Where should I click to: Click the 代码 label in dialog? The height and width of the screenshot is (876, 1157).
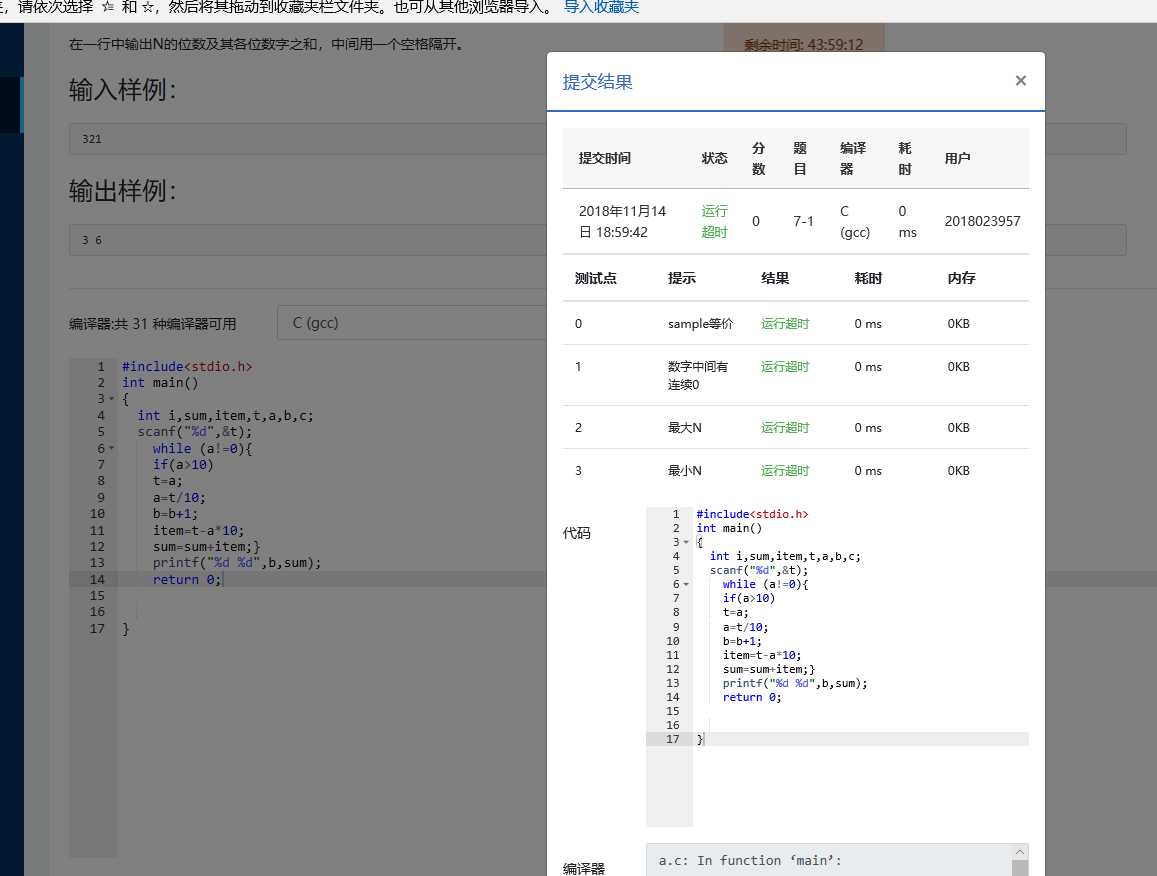pyautogui.click(x=576, y=533)
